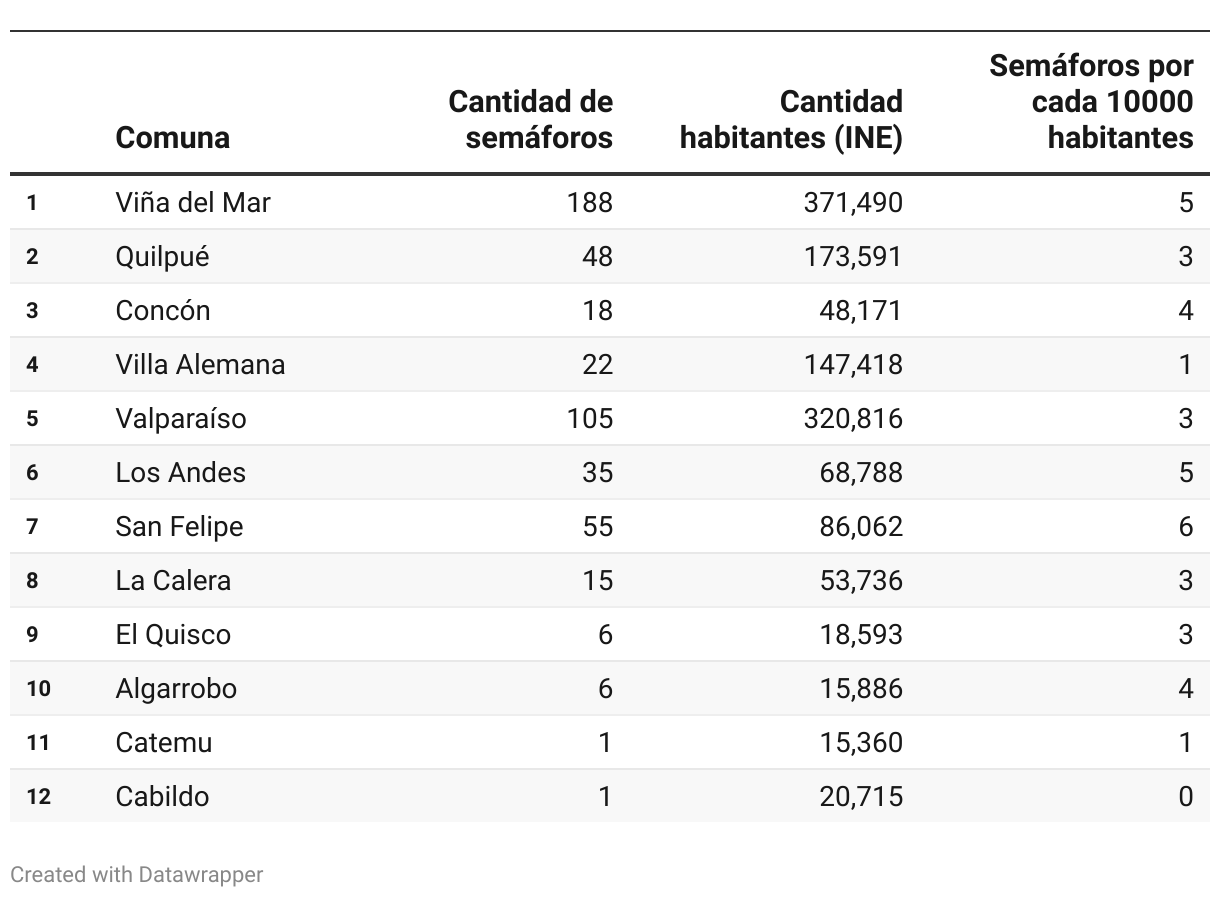The height and width of the screenshot is (898, 1220).
Task: Click the La Calera table entry
Action: tap(173, 581)
